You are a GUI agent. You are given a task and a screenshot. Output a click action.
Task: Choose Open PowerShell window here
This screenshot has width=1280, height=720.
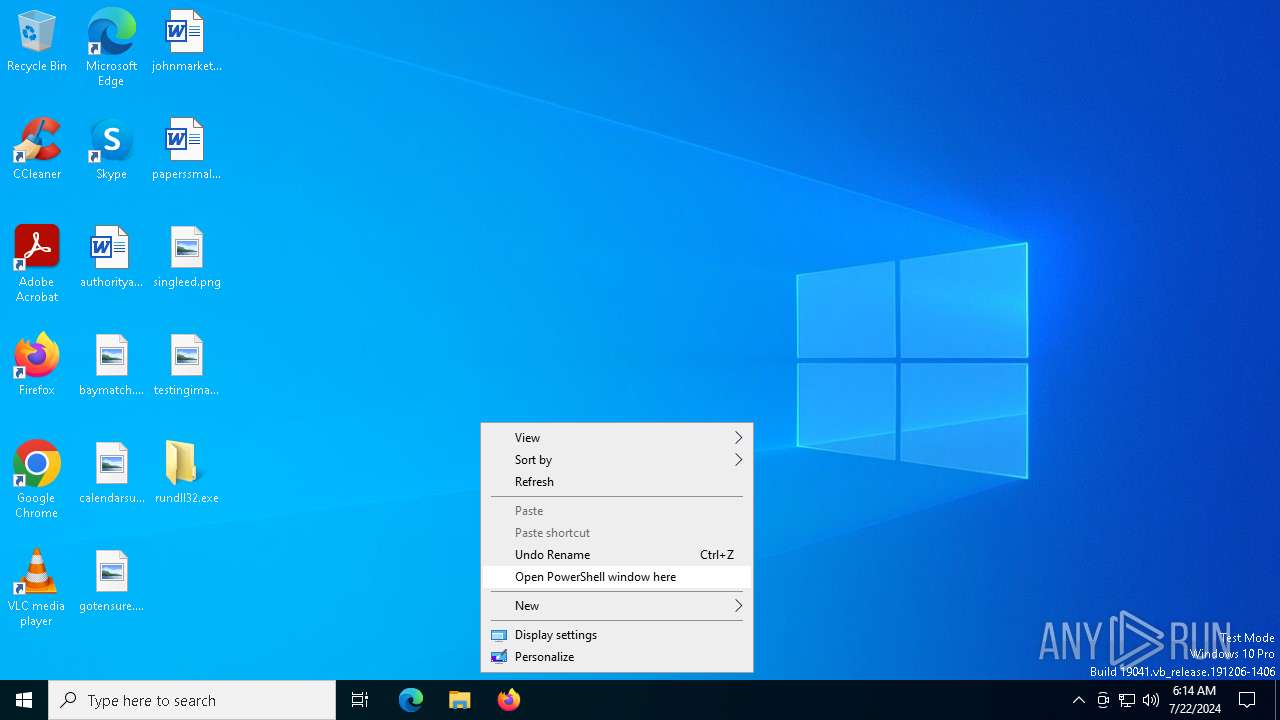[616, 577]
